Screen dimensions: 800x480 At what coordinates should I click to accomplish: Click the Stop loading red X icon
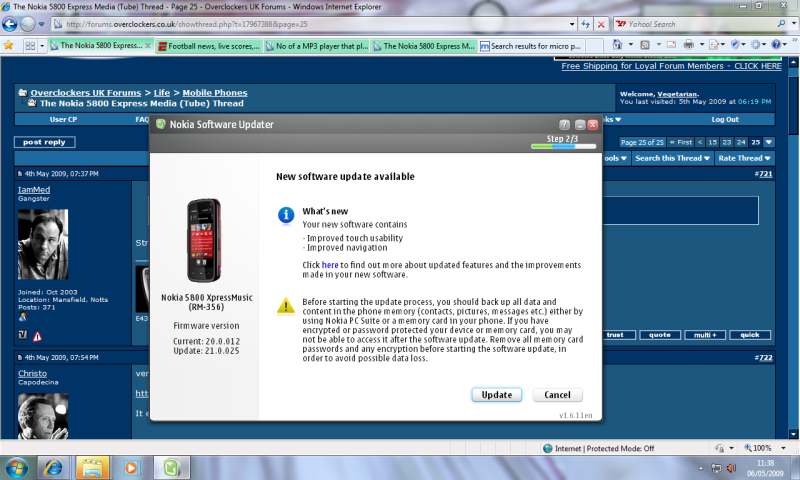pyautogui.click(x=601, y=24)
